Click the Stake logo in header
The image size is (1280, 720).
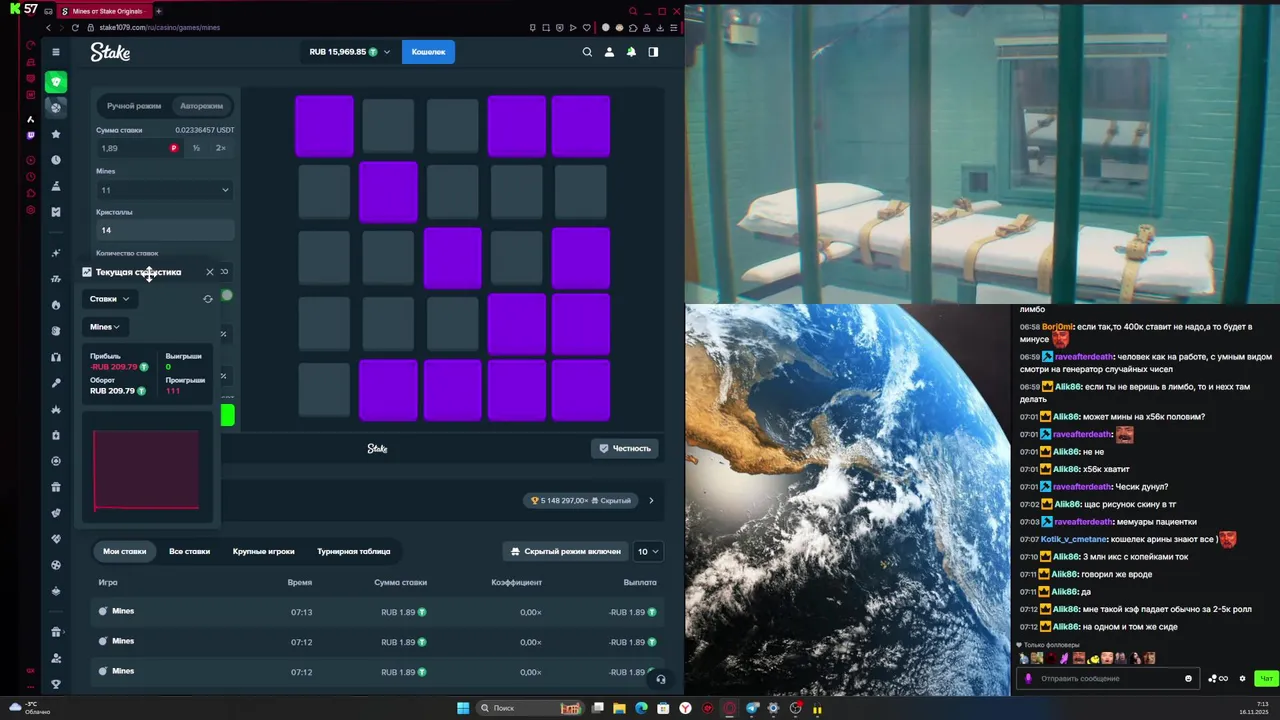110,52
